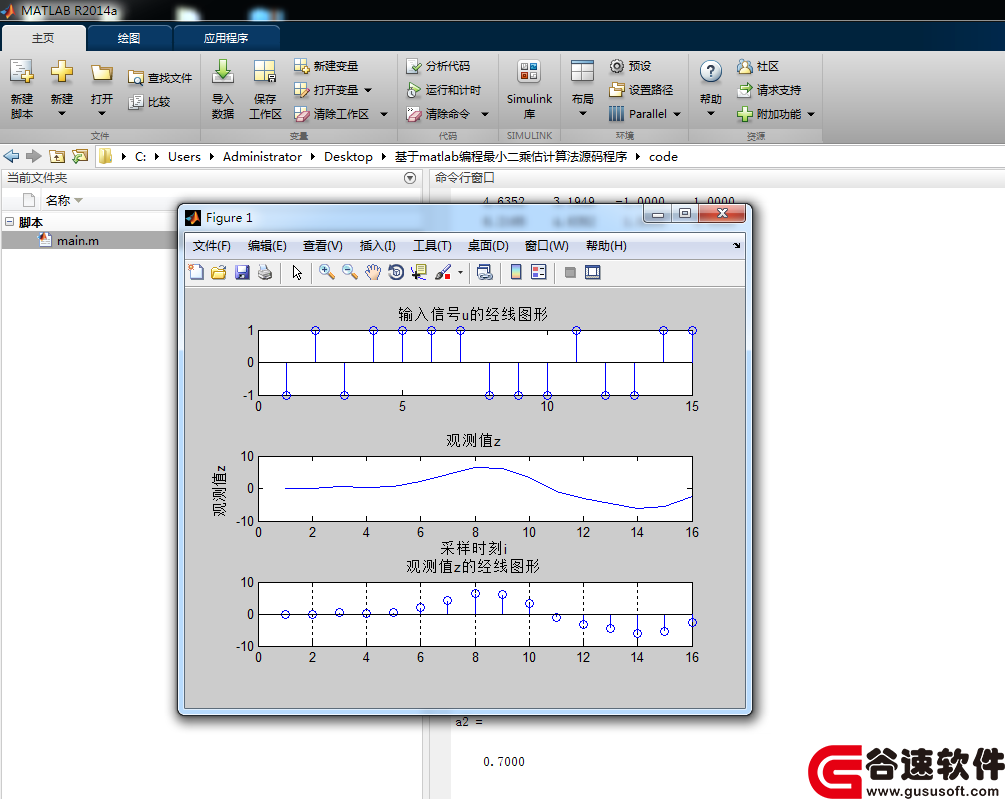Screen dimensions: 1005x799
Task: Open Current Folder panel actions menu
Action: [410, 178]
